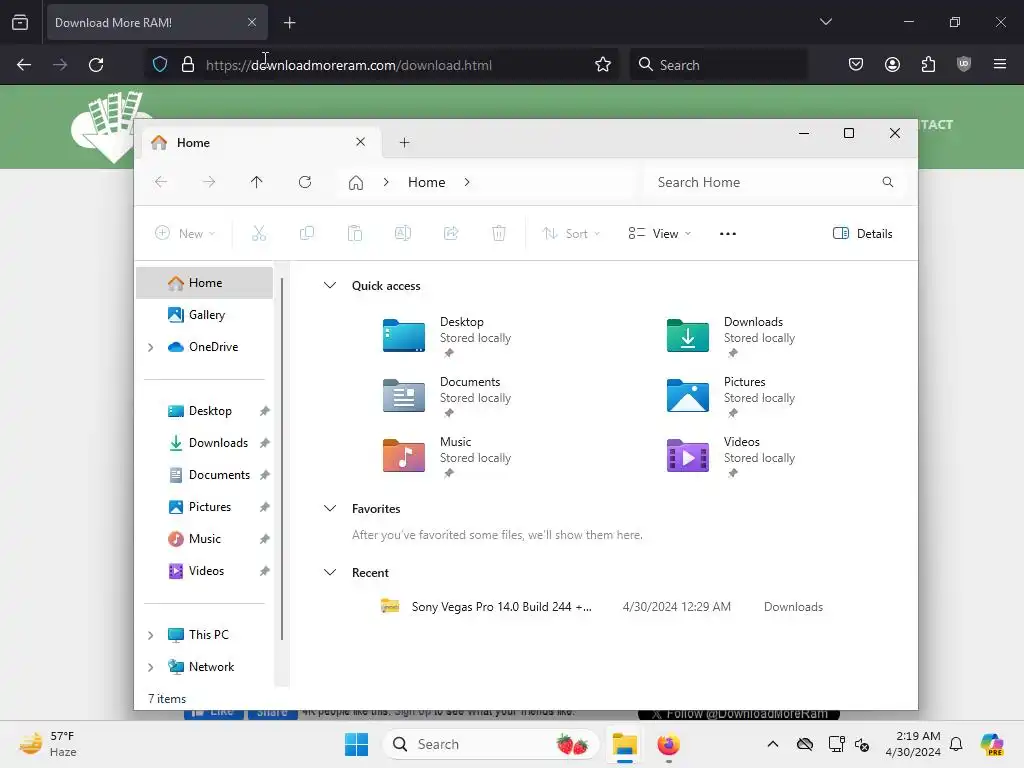Collapse the Quick access section
The height and width of the screenshot is (768, 1024).
(330, 285)
